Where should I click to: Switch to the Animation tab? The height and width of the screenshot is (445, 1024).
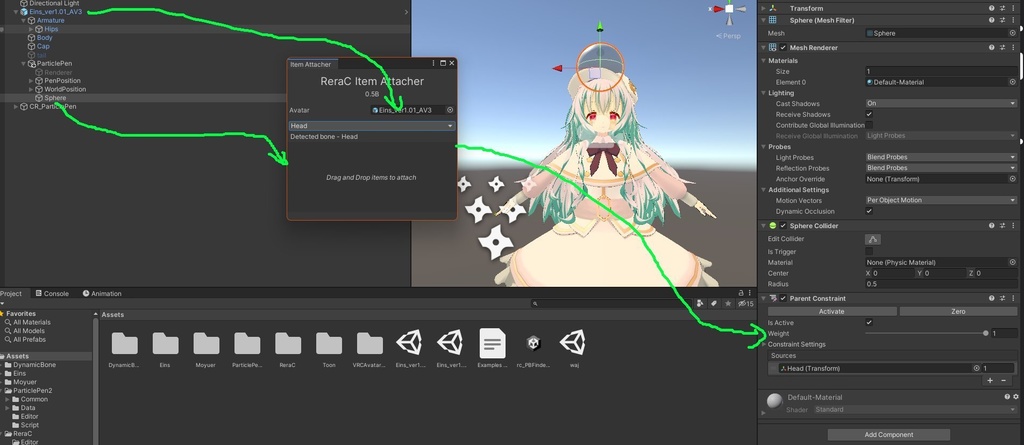tap(102, 293)
